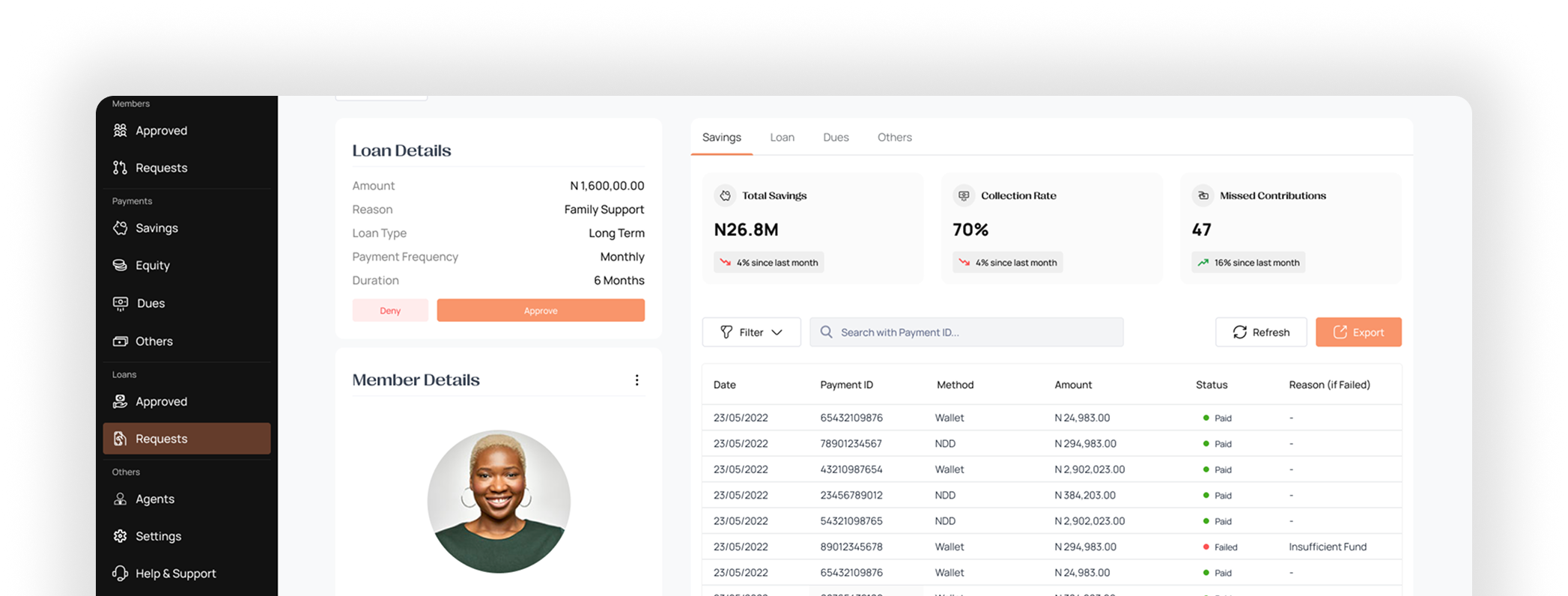
Task: Open Agents page from sidebar
Action: (154, 499)
